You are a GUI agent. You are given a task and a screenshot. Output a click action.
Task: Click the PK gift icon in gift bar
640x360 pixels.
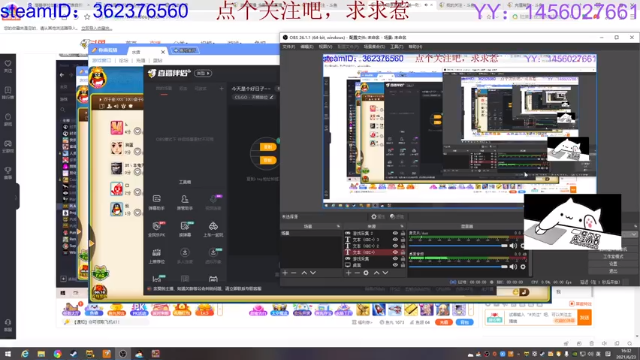[139, 309]
